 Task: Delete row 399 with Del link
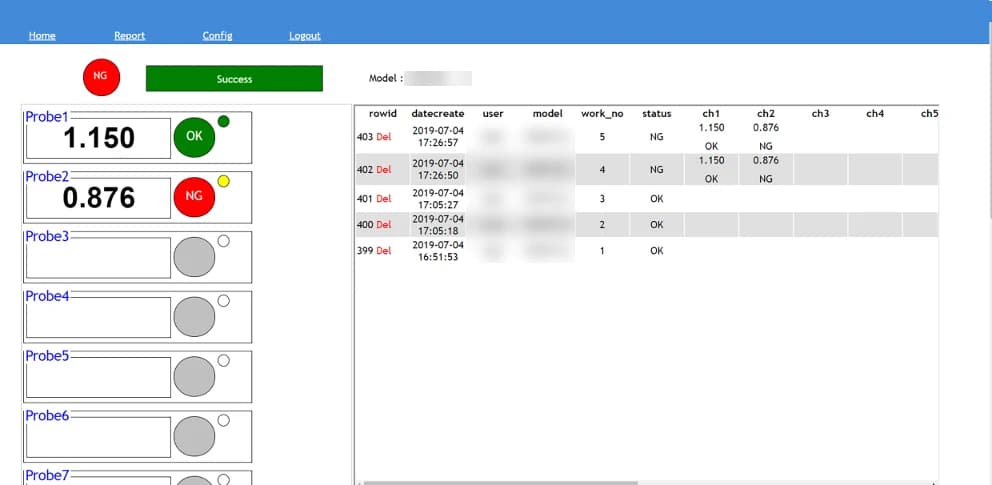pyautogui.click(x=383, y=250)
